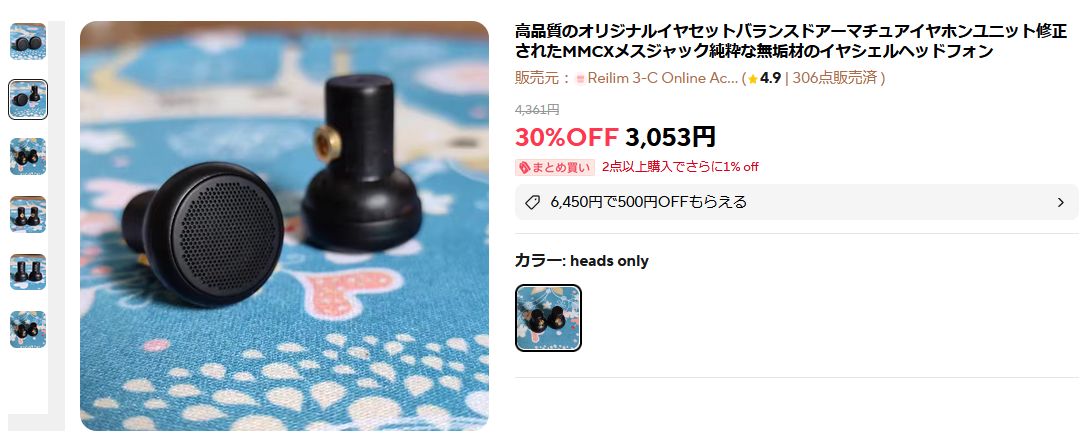Click the red まとめ買い tag badge
Viewport: 1087px width, 442px height.
click(x=555, y=167)
